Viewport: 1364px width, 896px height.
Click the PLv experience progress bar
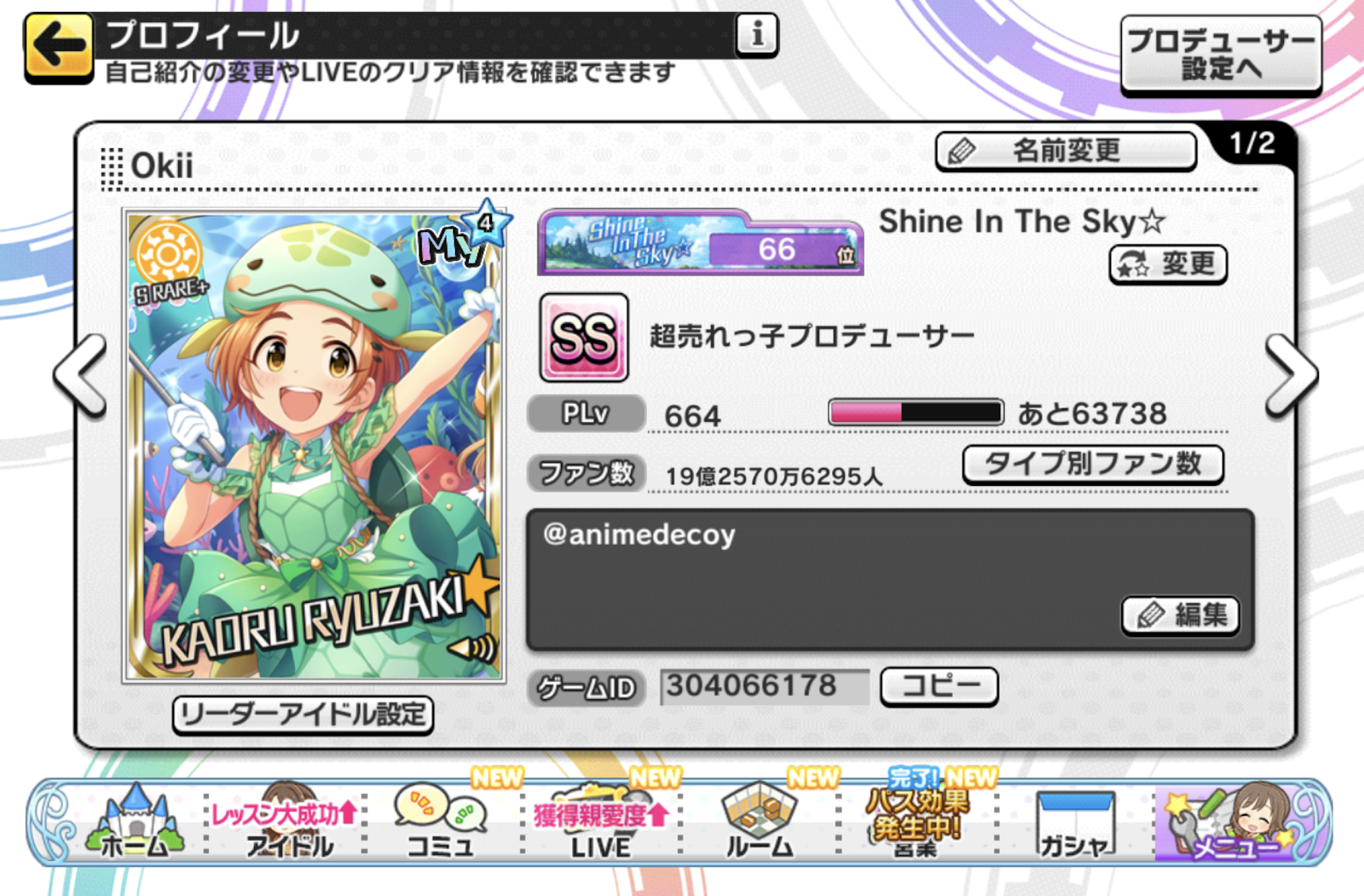click(916, 413)
